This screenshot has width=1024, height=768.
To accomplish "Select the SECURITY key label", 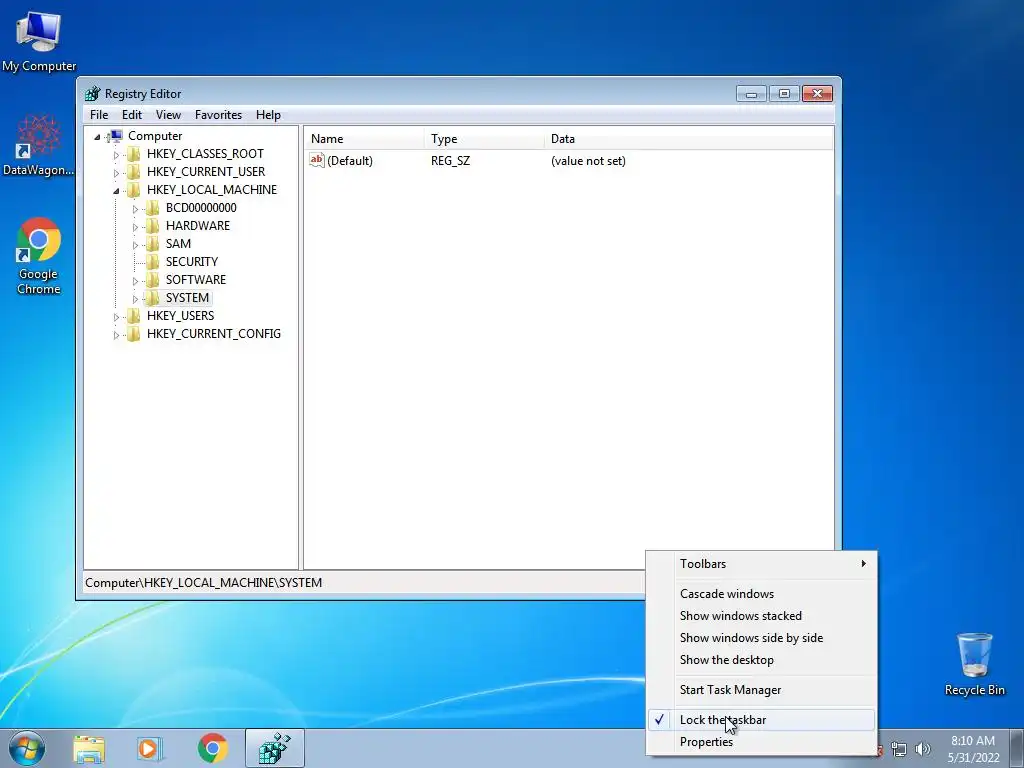I will 191,262.
